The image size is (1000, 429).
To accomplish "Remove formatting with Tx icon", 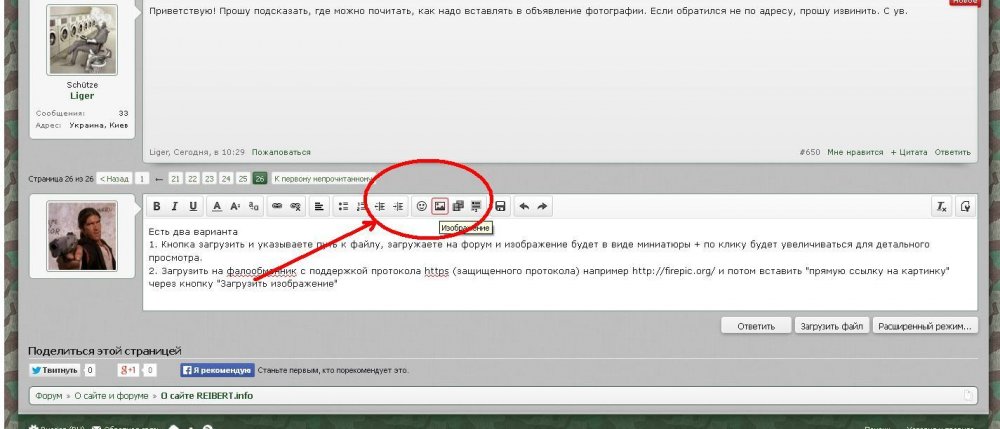I will point(941,206).
